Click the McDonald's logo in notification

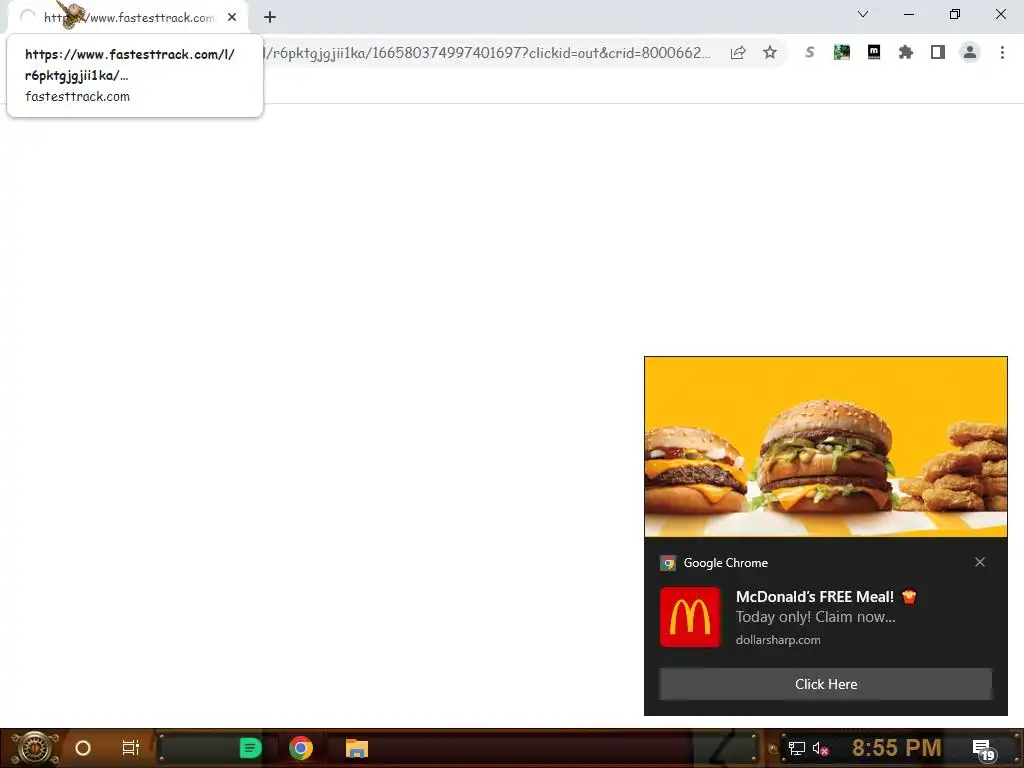[690, 617]
